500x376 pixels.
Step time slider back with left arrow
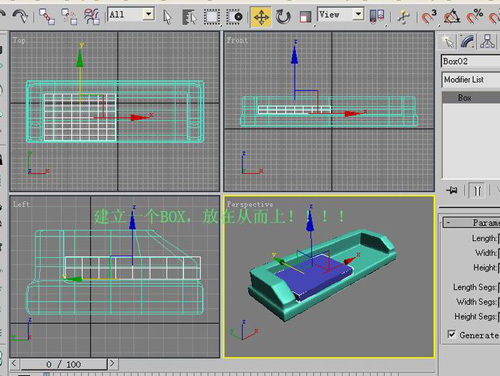(14, 363)
